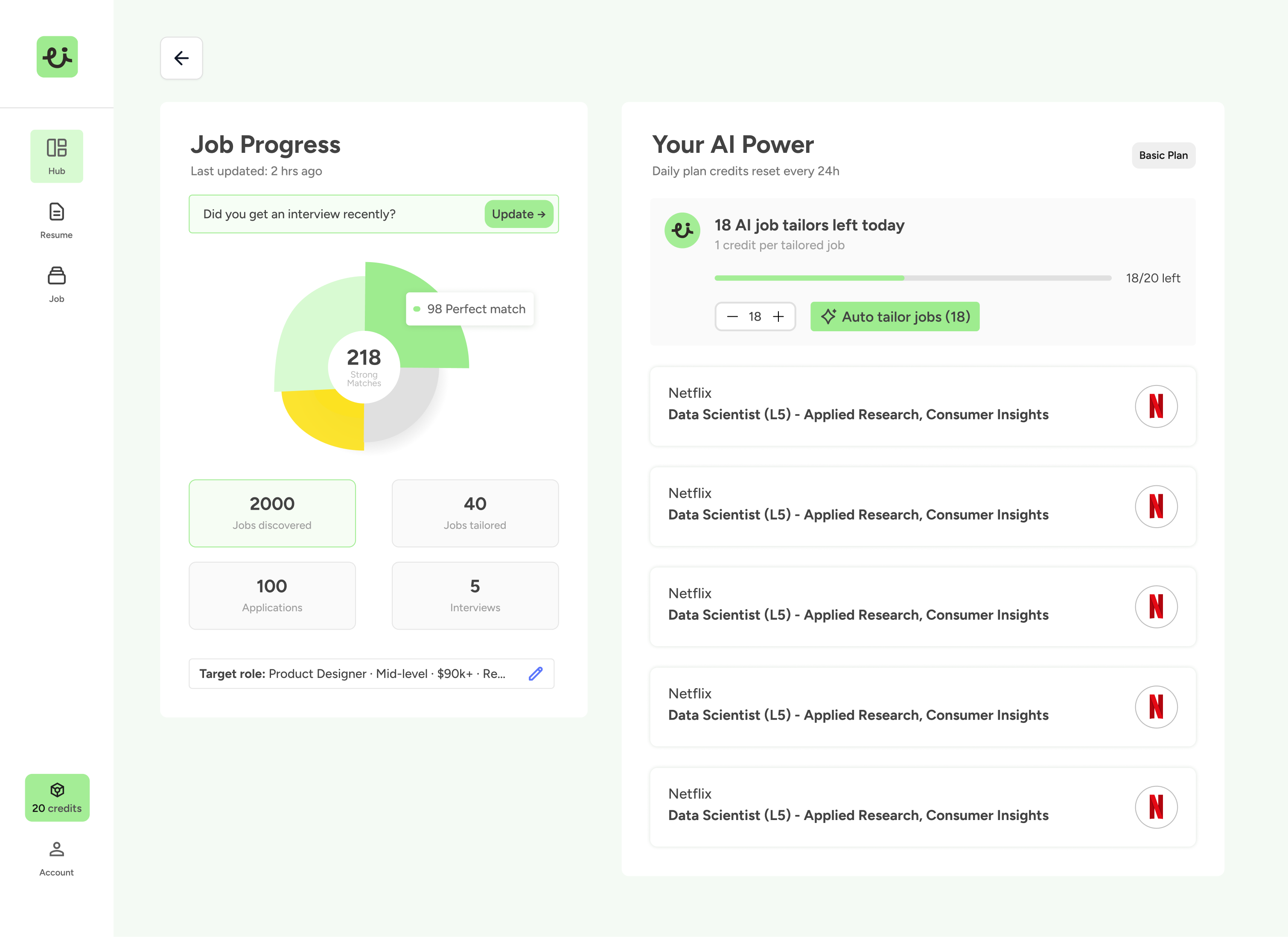The image size is (1288, 937).
Task: Click the Basic Plan badge
Action: click(x=1163, y=155)
